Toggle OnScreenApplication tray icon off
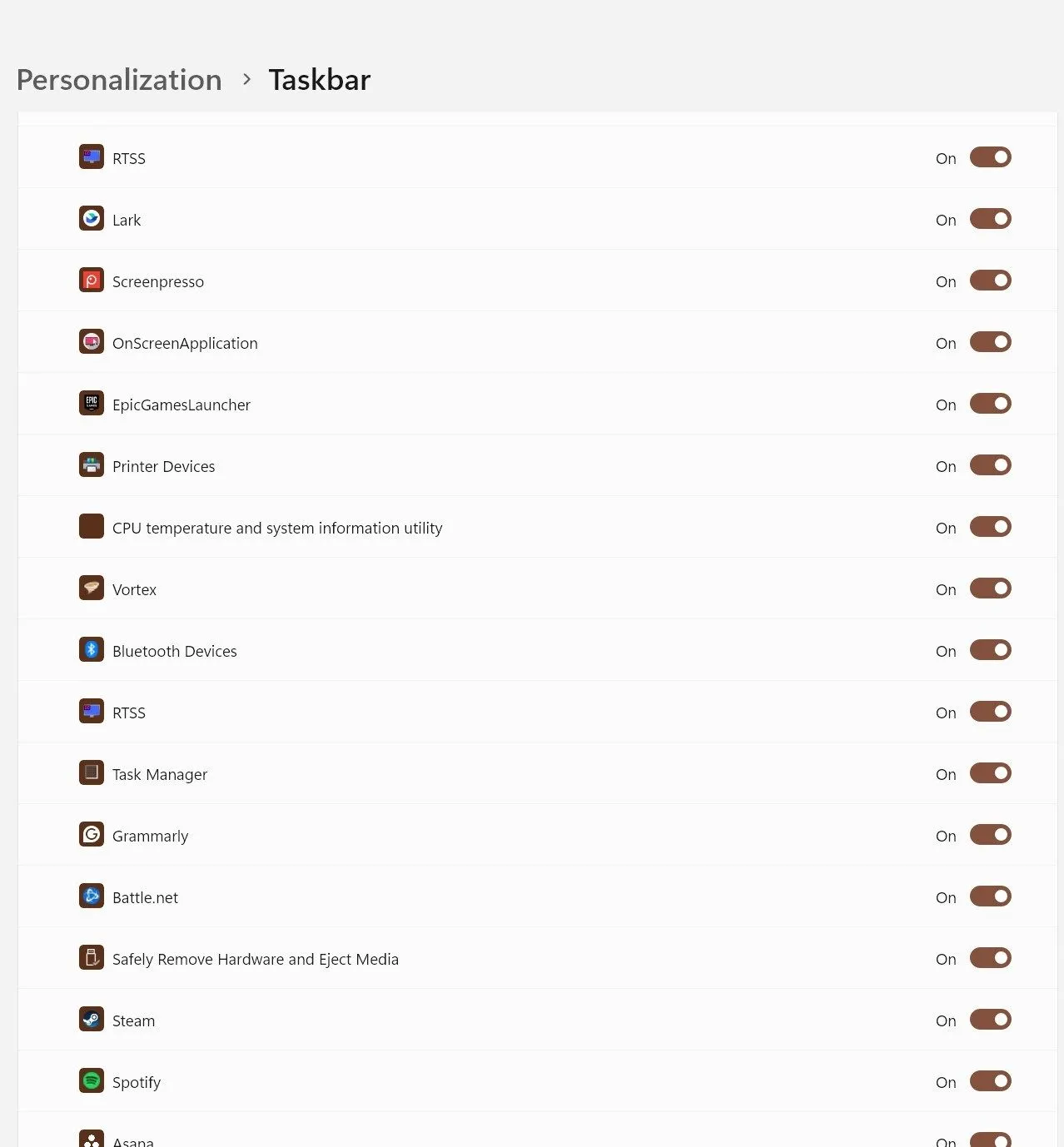The height and width of the screenshot is (1147, 1064). 990,342
